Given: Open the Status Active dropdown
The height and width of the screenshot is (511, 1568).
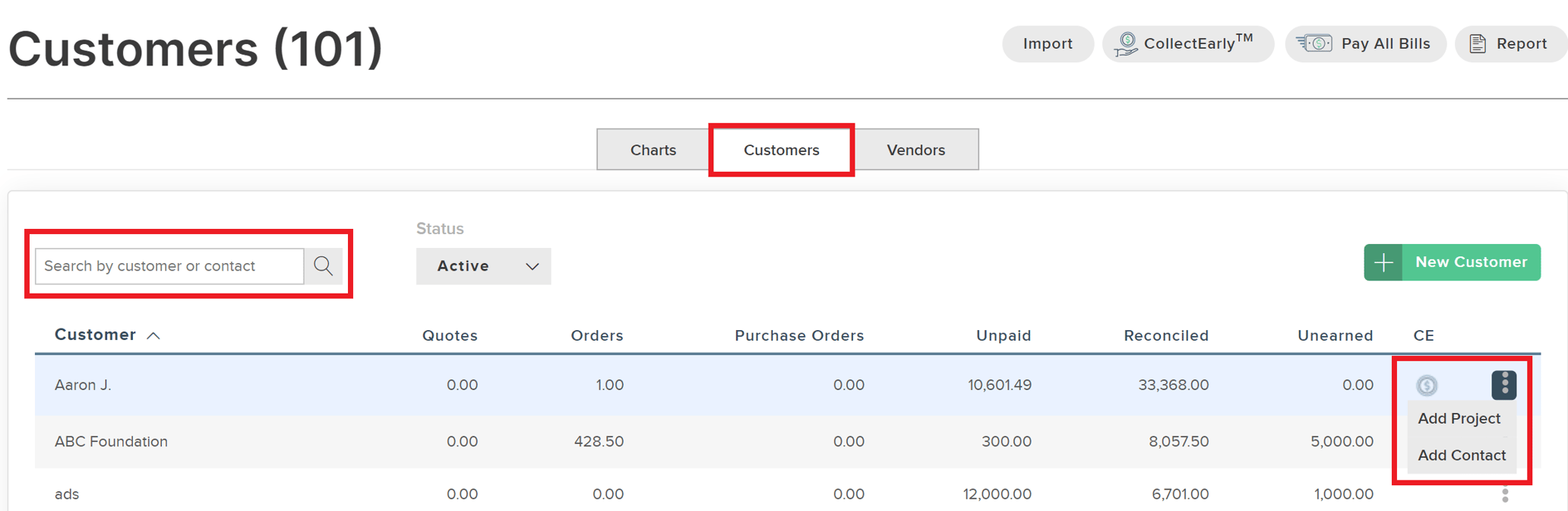Looking at the screenshot, I should point(483,266).
